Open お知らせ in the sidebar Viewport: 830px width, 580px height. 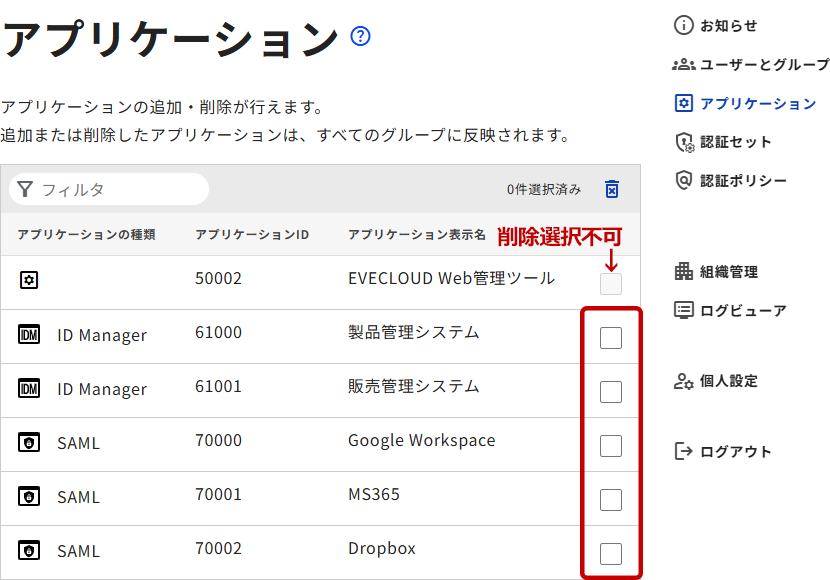pyautogui.click(x=727, y=26)
